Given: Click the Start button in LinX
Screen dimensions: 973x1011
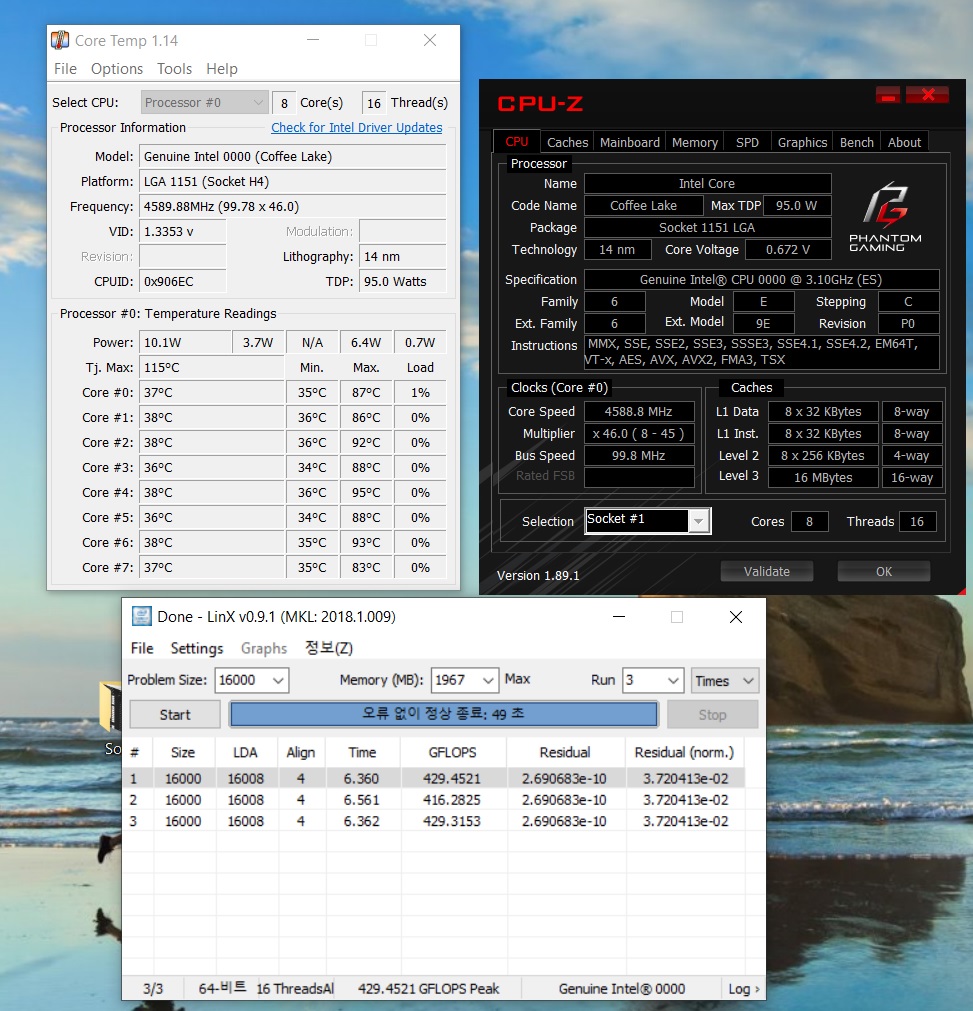Looking at the screenshot, I should pyautogui.click(x=175, y=714).
